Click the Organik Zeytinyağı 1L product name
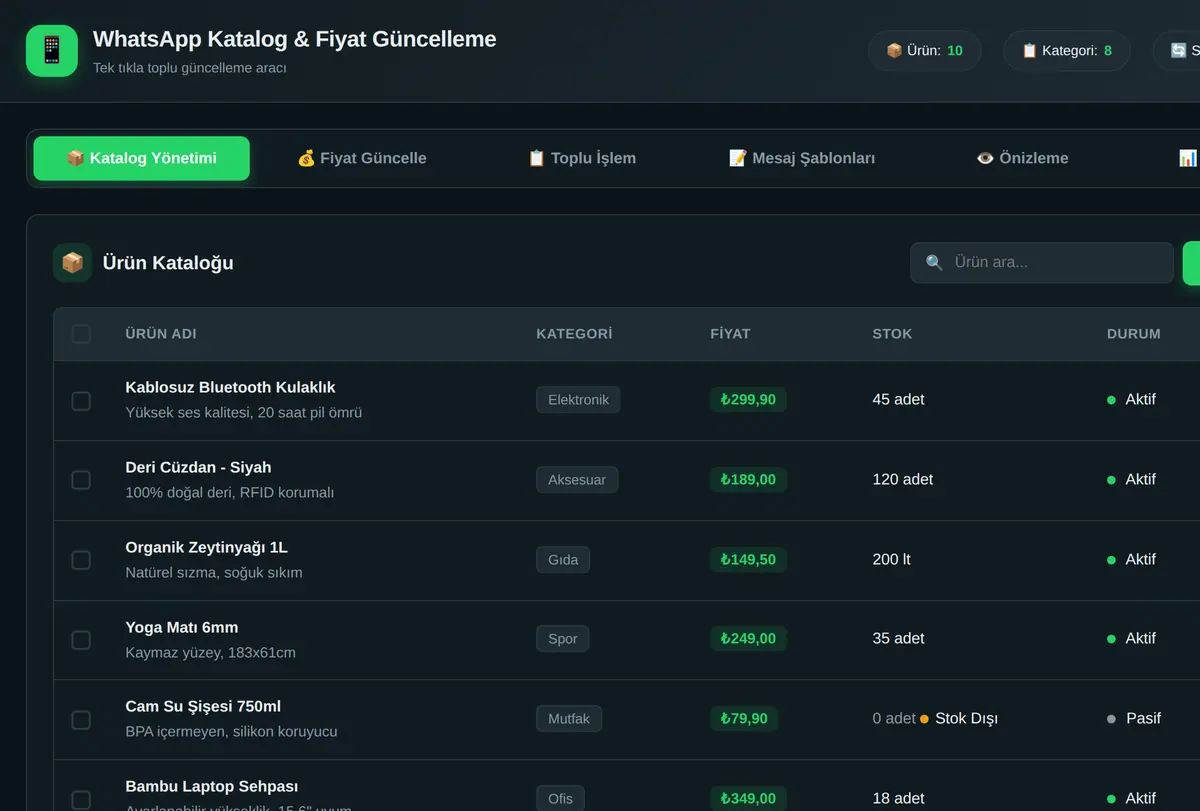The image size is (1200, 811). (x=206, y=547)
